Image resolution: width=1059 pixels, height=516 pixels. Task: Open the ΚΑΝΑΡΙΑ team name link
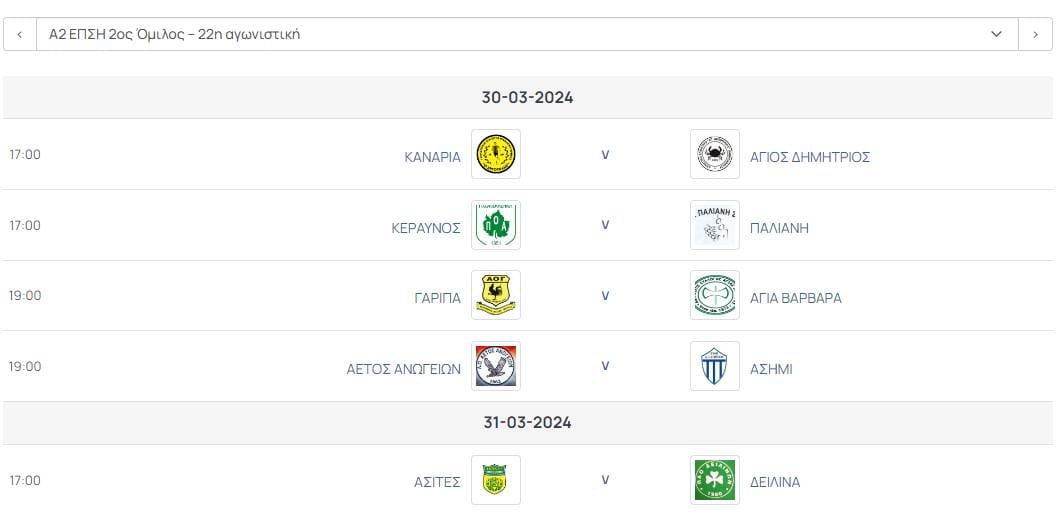pyautogui.click(x=432, y=157)
